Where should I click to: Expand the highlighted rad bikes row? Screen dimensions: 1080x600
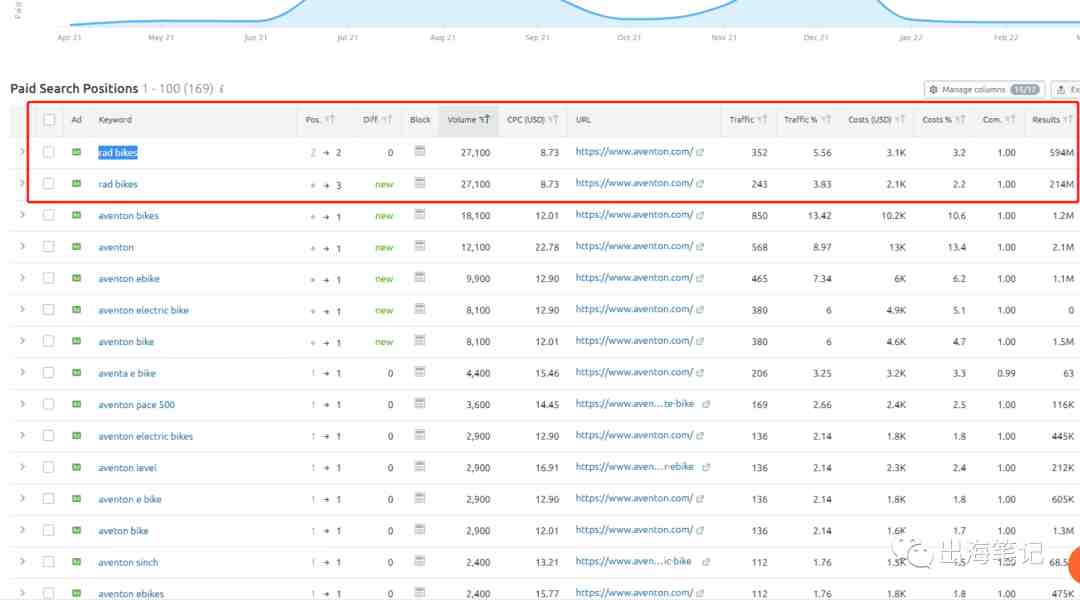pyautogui.click(x=22, y=152)
